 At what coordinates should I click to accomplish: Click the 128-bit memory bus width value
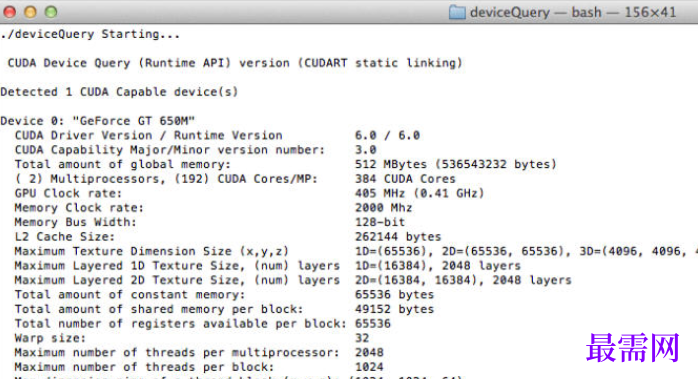pos(380,222)
